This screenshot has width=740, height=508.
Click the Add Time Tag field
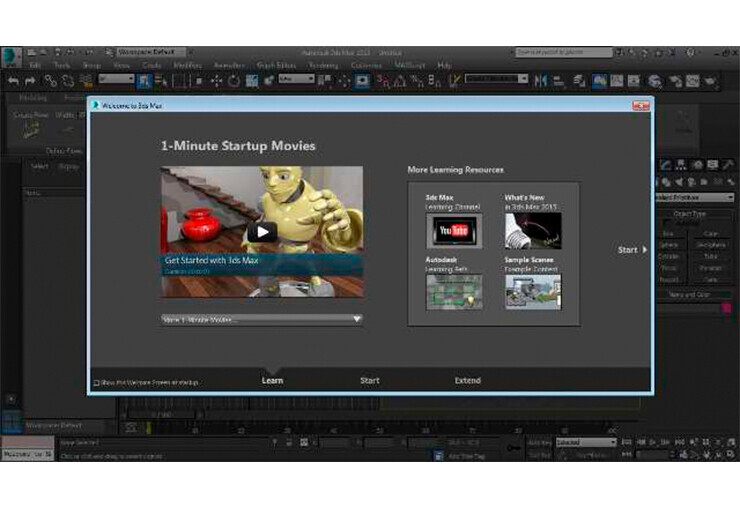[x=466, y=456]
